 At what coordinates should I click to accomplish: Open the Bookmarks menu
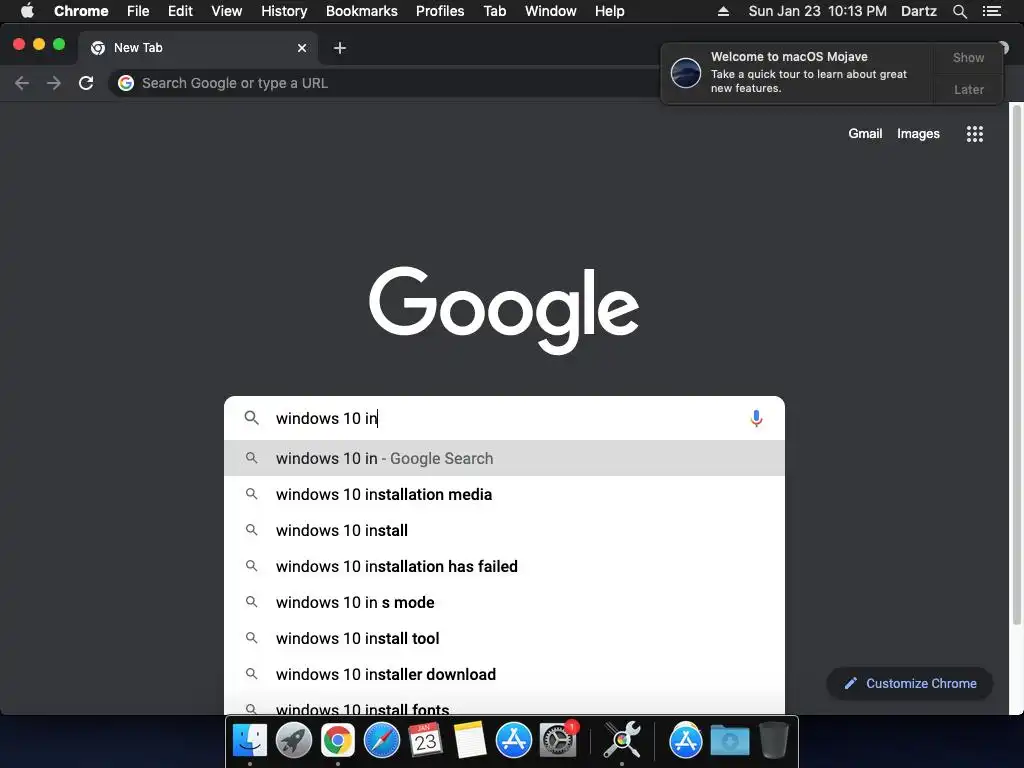pyautogui.click(x=362, y=11)
